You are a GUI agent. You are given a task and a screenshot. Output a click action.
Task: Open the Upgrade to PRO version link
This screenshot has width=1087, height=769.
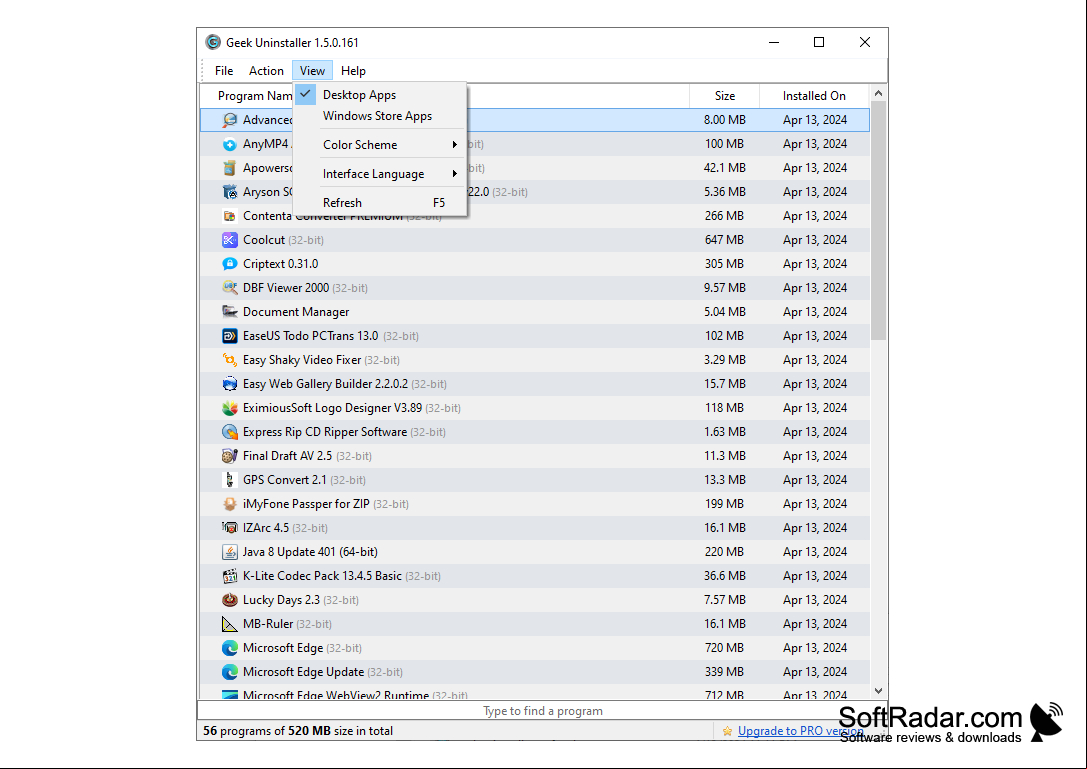pos(800,731)
